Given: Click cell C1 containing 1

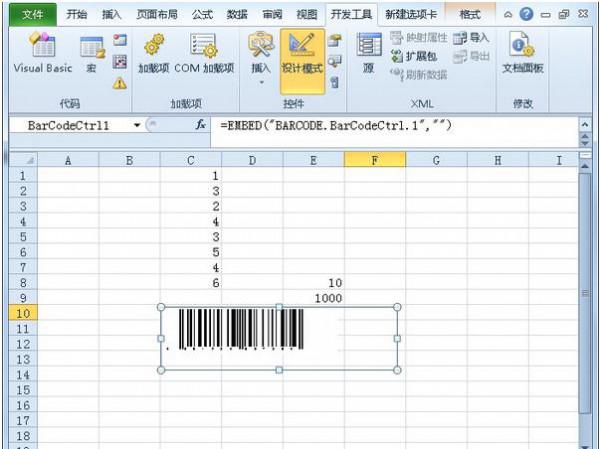Looking at the screenshot, I should click(191, 175).
